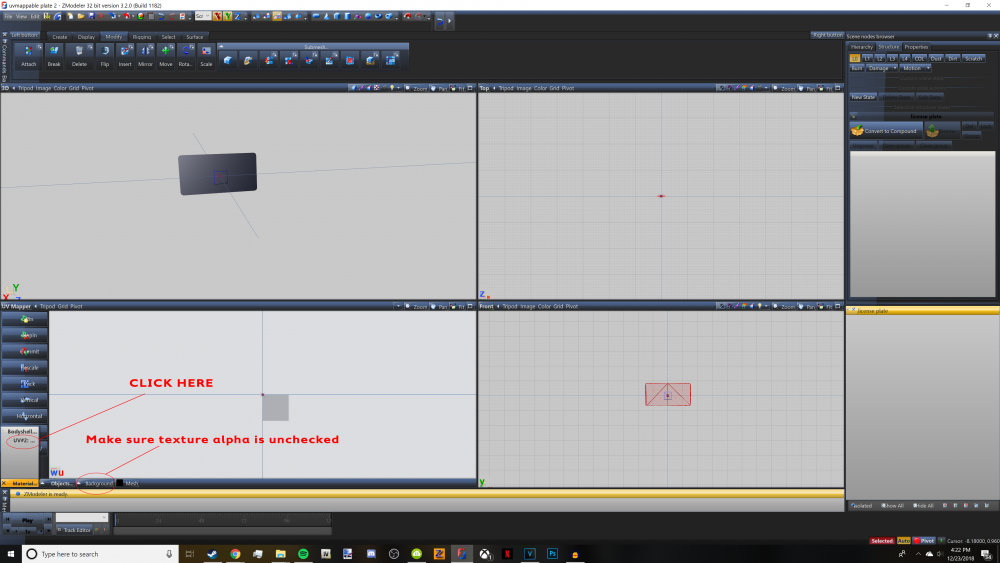1000x563 pixels.
Task: Open the 3D viewport menu arrow
Action: pos(14,89)
